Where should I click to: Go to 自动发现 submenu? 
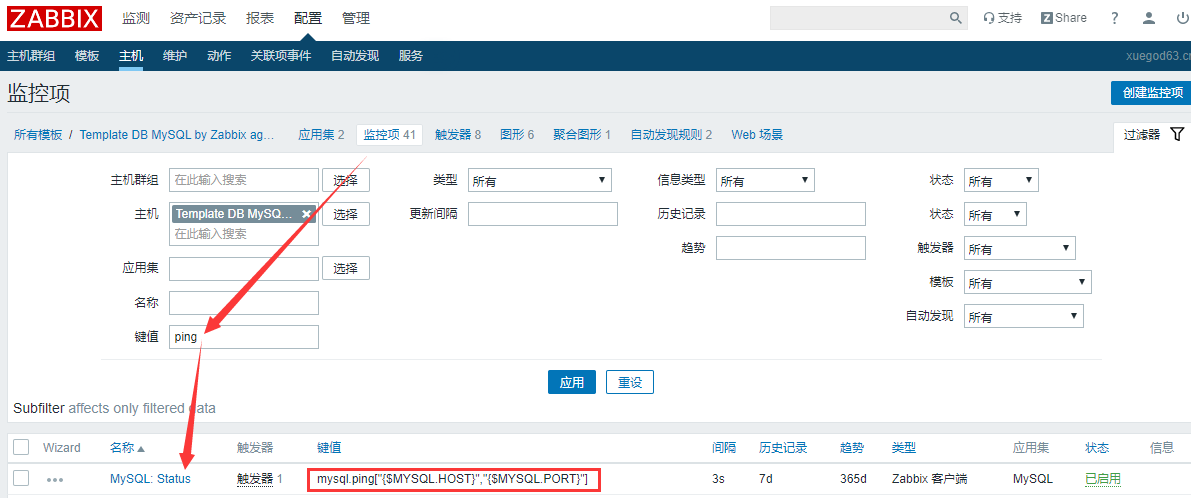point(355,55)
